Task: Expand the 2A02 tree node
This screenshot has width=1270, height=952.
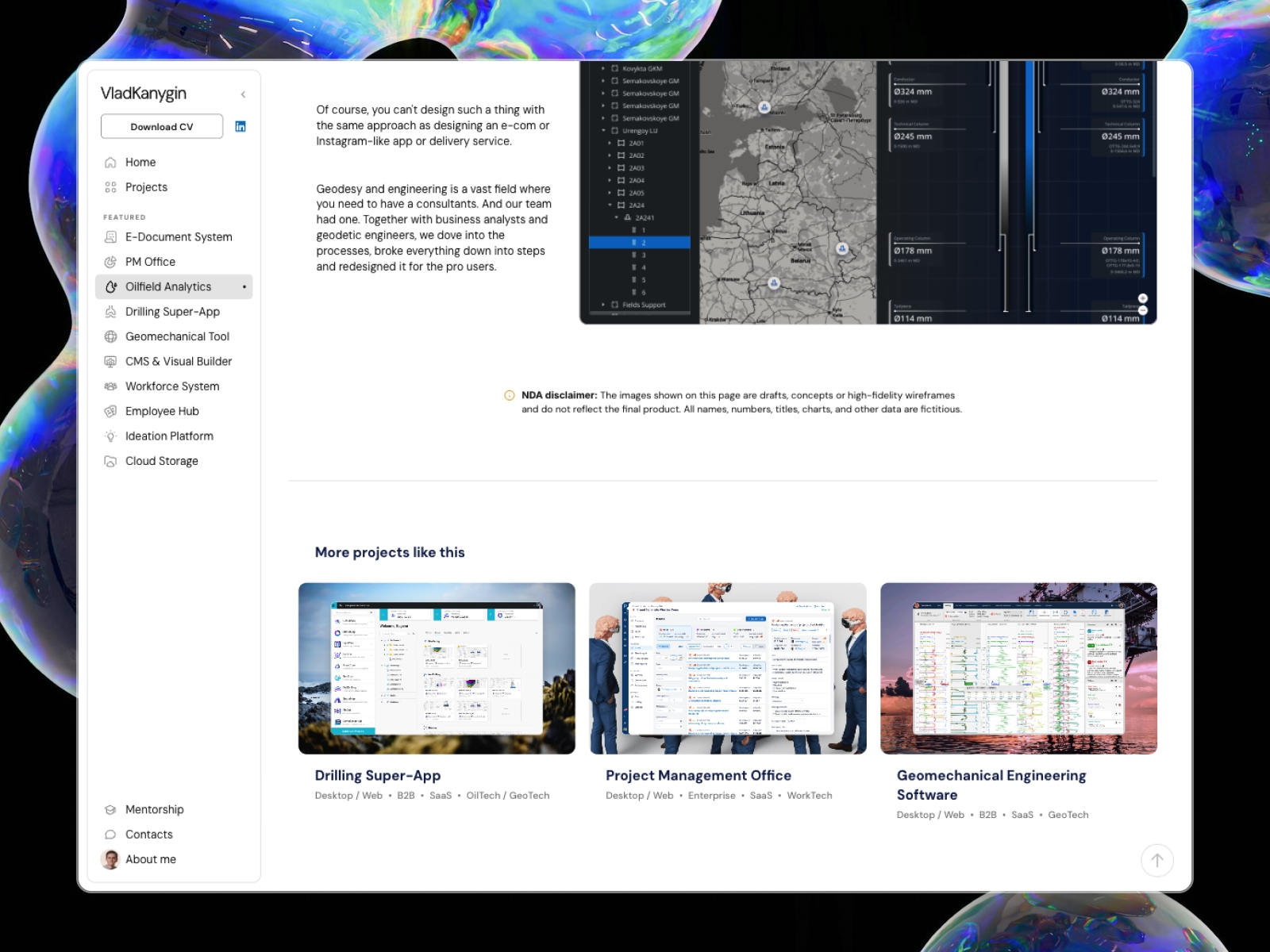Action: point(610,155)
